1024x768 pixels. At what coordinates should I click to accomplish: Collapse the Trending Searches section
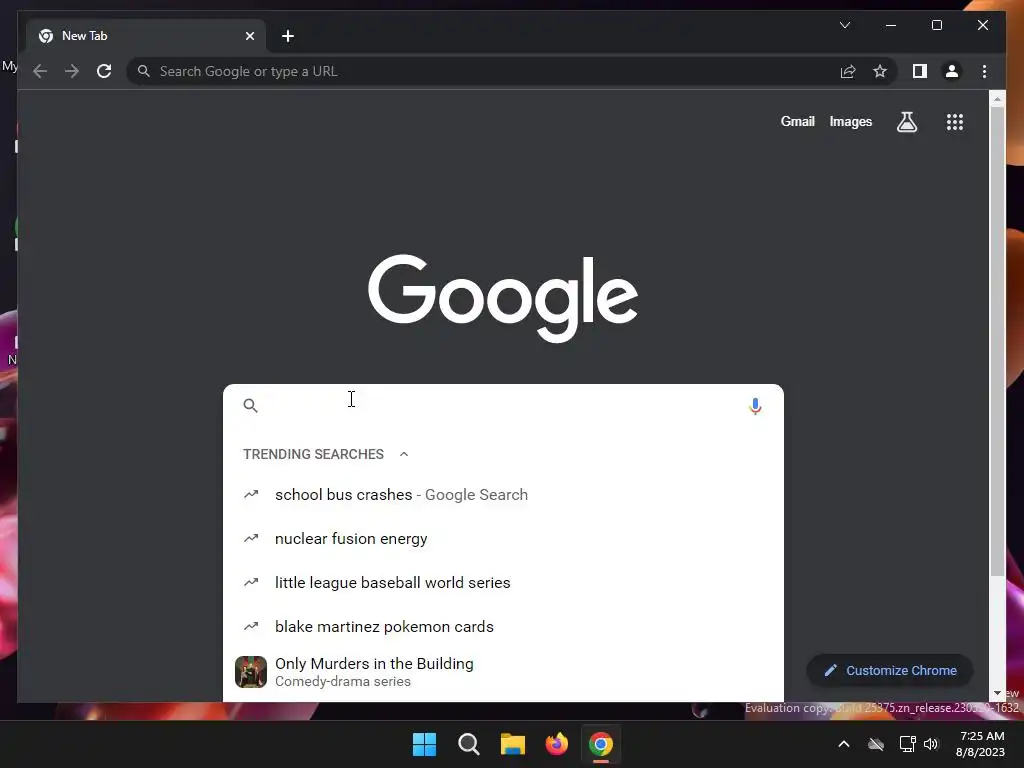click(404, 454)
